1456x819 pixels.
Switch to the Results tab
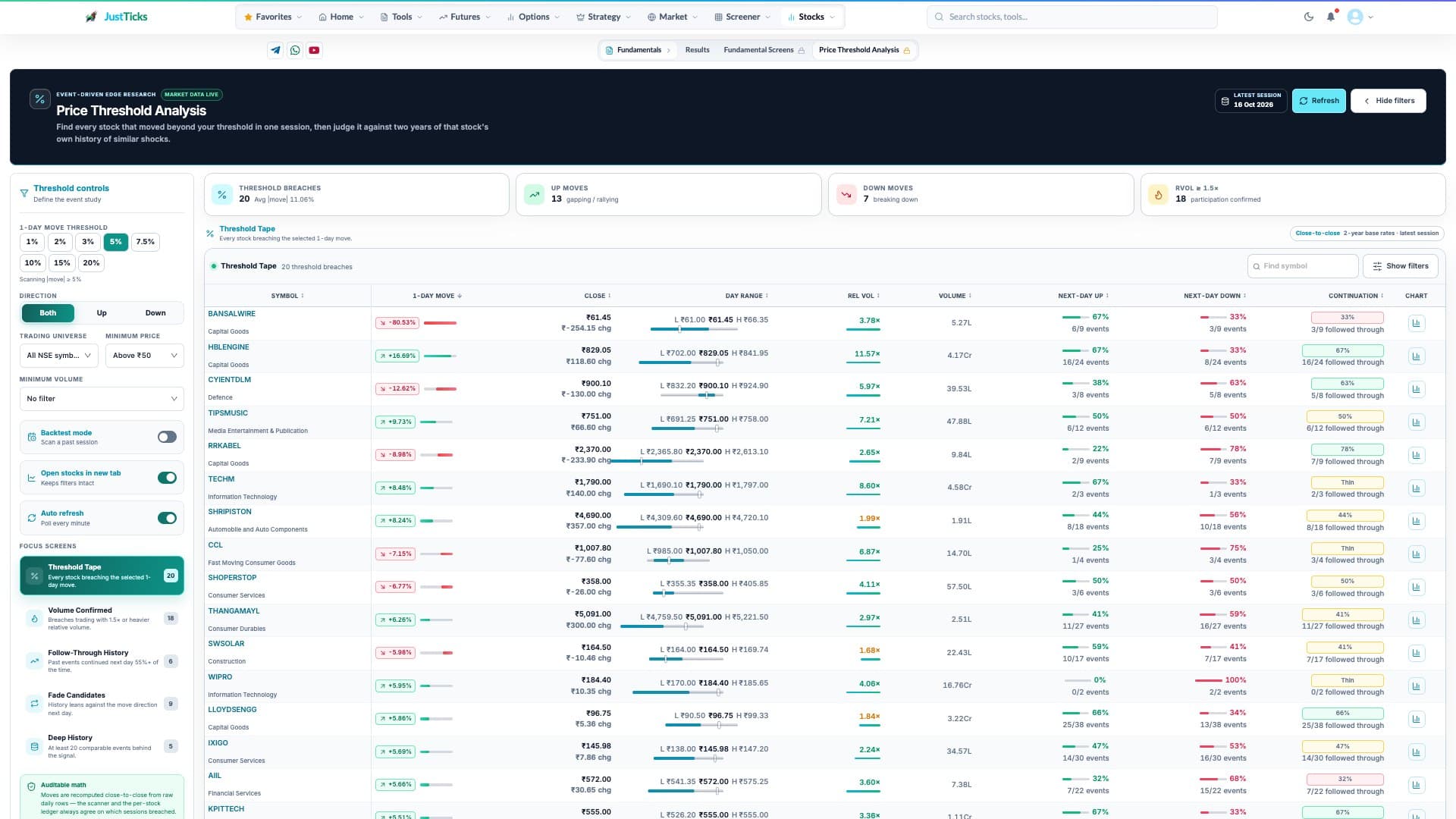697,50
